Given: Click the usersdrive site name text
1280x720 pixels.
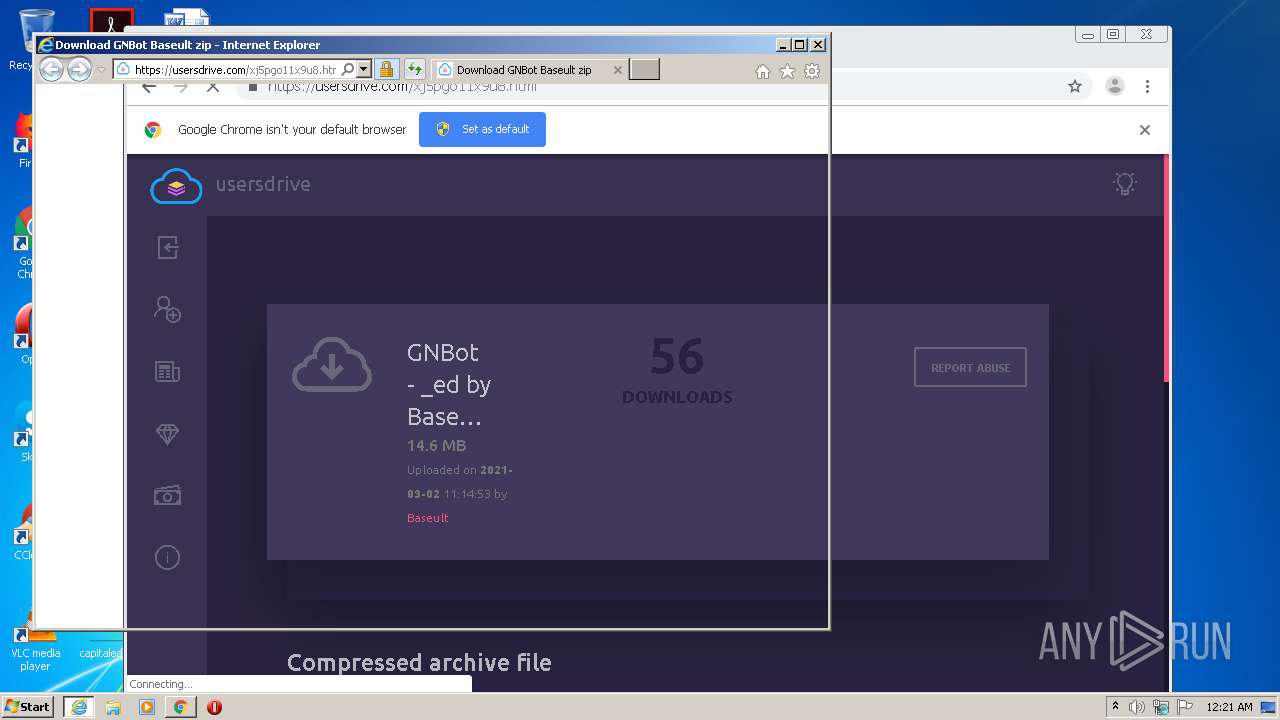Looking at the screenshot, I should [263, 184].
